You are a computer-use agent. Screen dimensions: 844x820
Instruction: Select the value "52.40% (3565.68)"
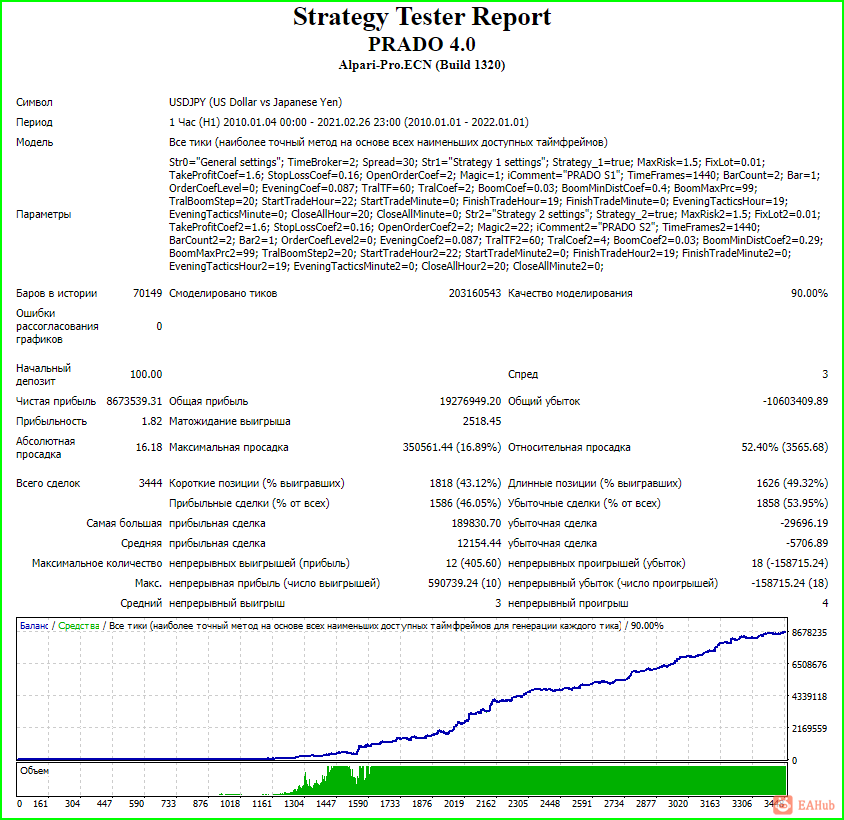click(784, 447)
